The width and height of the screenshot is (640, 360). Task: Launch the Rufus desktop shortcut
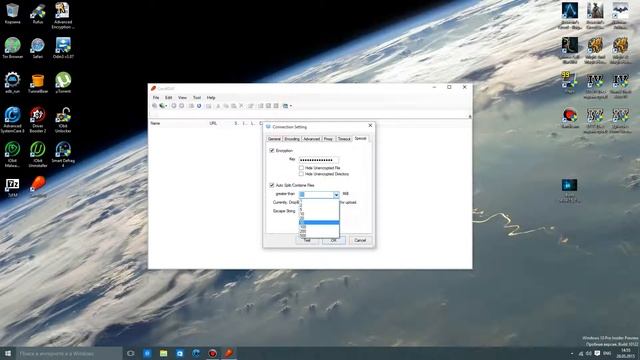click(x=38, y=13)
